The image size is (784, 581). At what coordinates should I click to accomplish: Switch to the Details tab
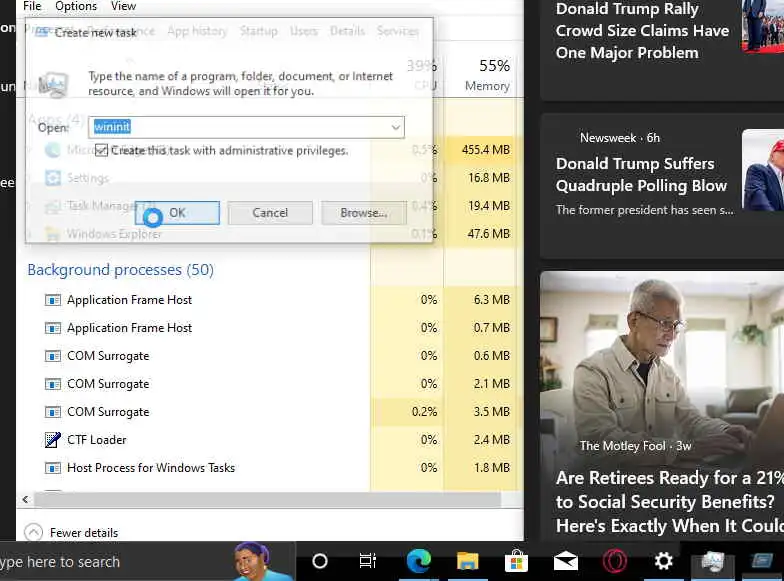pos(347,31)
